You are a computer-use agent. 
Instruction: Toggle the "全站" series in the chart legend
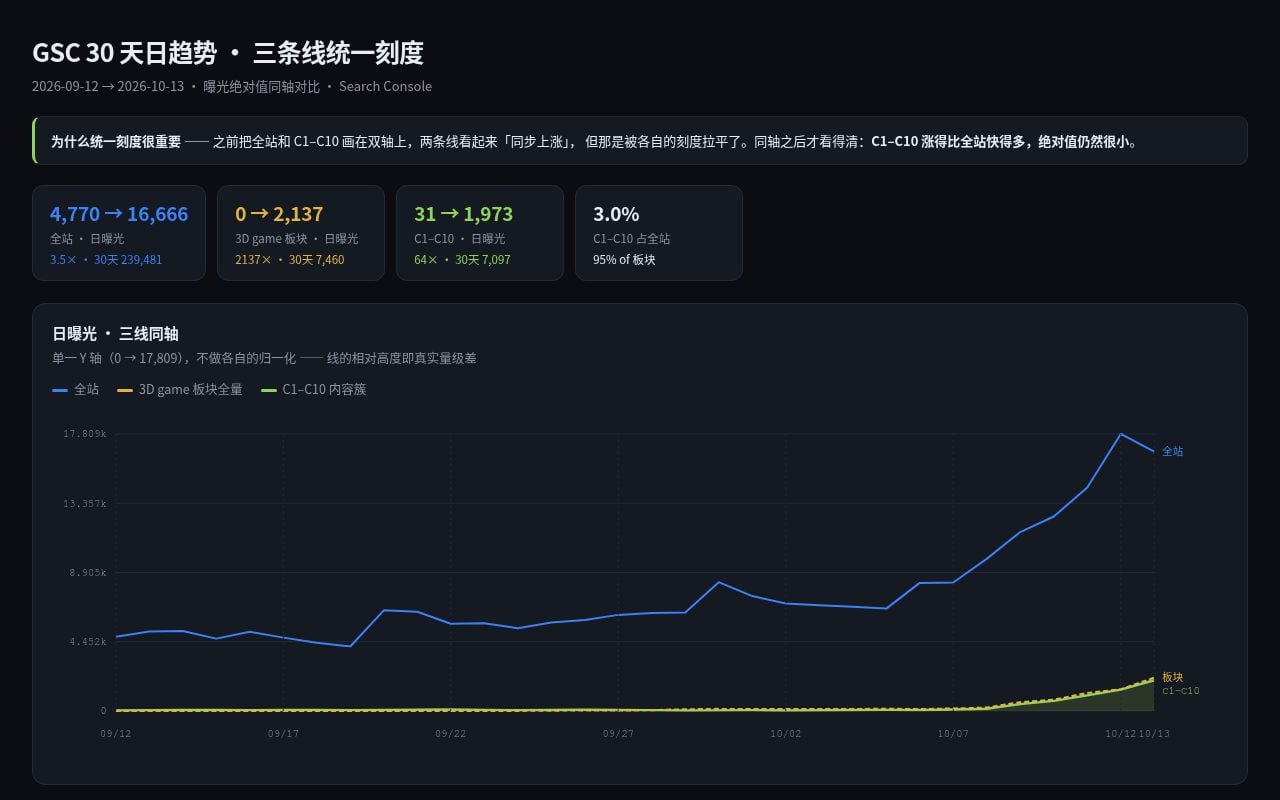pos(75,389)
